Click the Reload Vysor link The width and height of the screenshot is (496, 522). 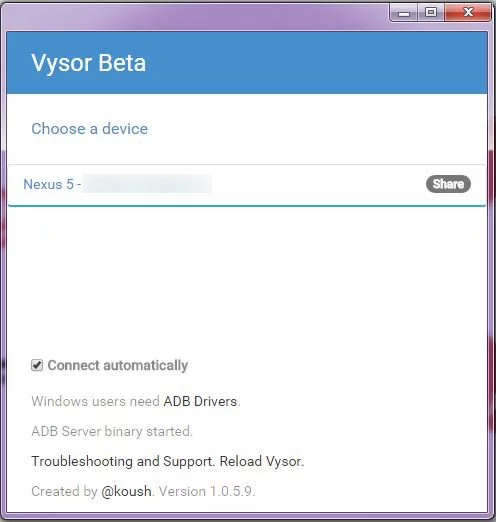click(x=261, y=461)
